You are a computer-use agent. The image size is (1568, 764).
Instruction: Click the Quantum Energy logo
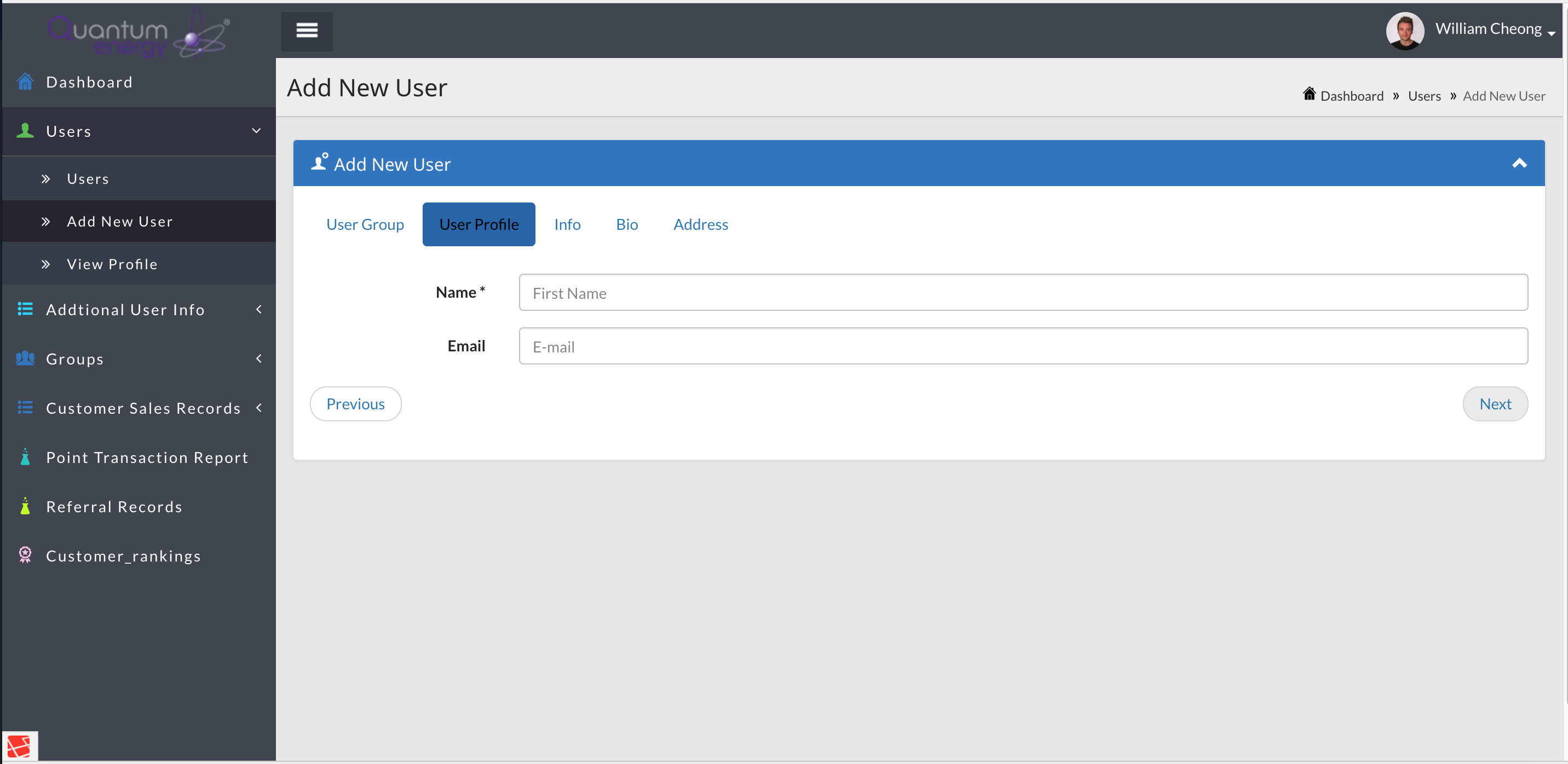click(x=139, y=33)
